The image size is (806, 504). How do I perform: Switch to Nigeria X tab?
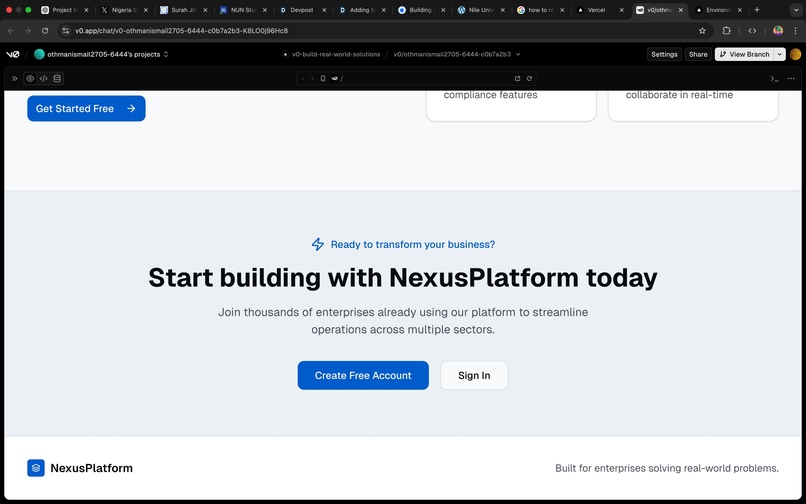click(x=123, y=10)
